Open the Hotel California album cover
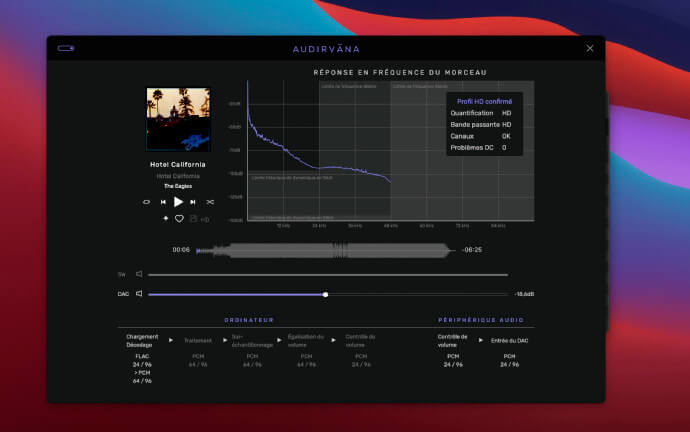The height and width of the screenshot is (432, 690). coord(178,119)
